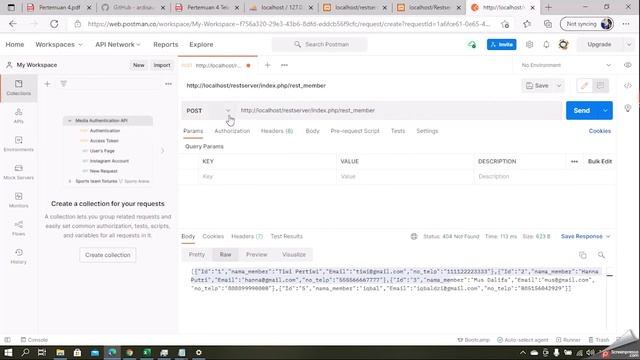Click the blue Send button
The height and width of the screenshot is (360, 640).
pyautogui.click(x=582, y=111)
